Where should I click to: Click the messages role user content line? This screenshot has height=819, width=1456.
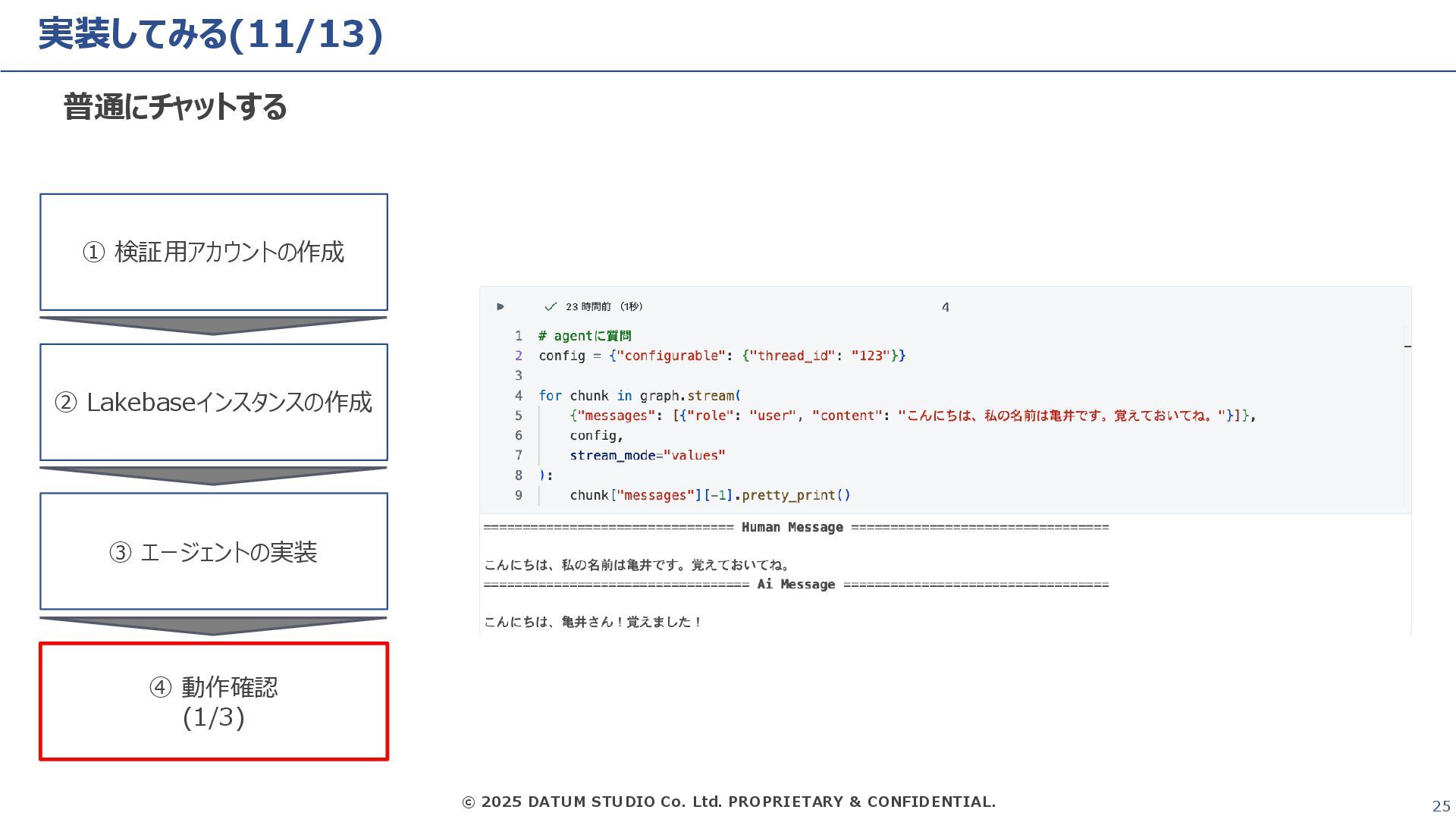(x=912, y=416)
